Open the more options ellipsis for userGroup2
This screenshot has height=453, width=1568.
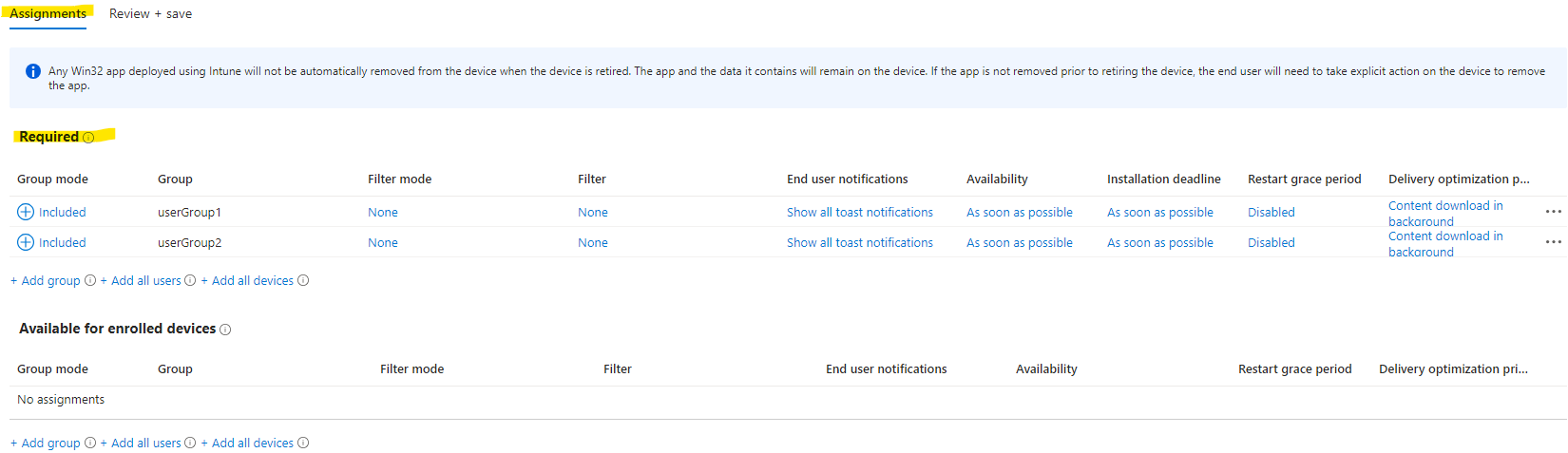pyautogui.click(x=1553, y=242)
